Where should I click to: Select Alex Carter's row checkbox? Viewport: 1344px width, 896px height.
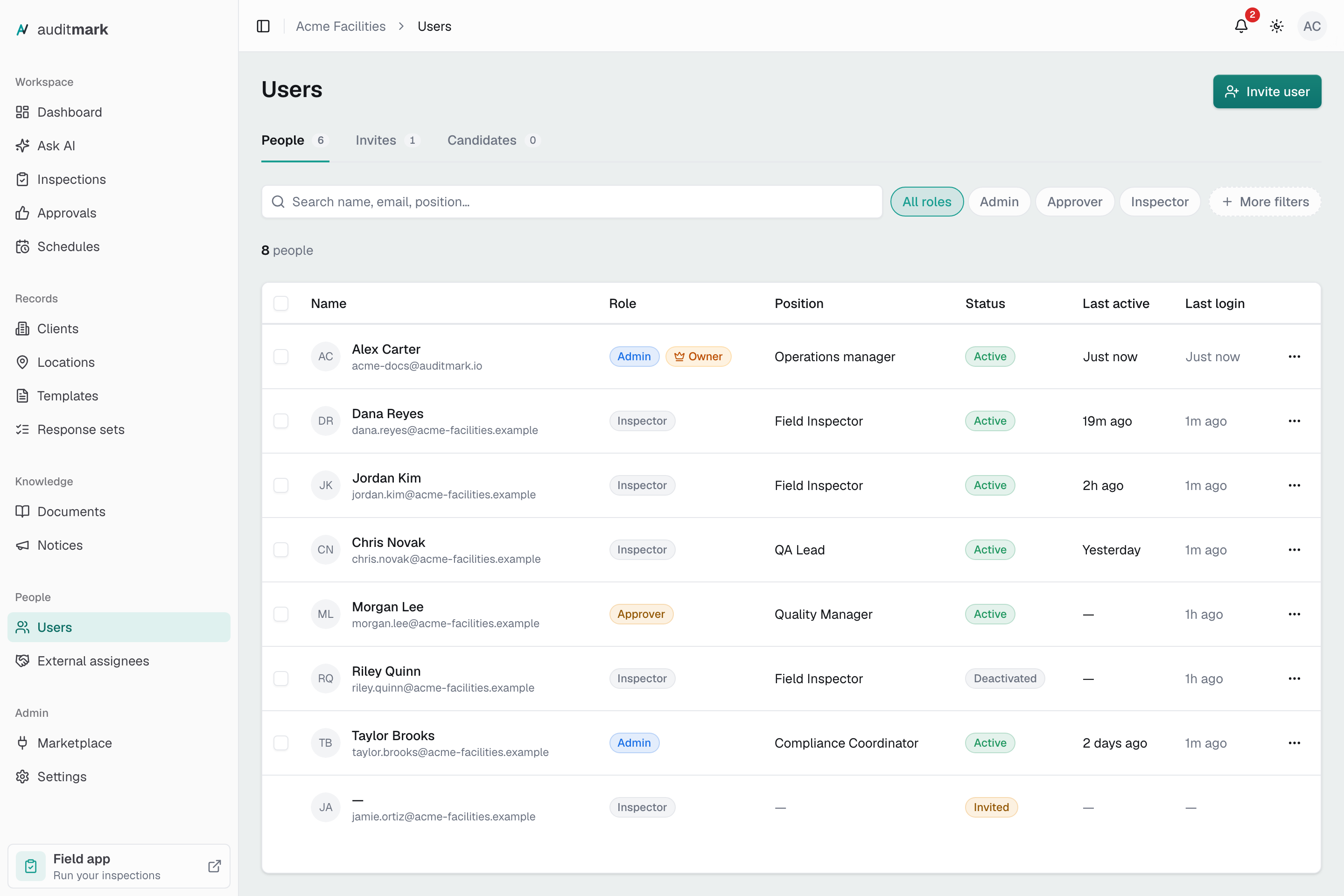click(x=280, y=357)
